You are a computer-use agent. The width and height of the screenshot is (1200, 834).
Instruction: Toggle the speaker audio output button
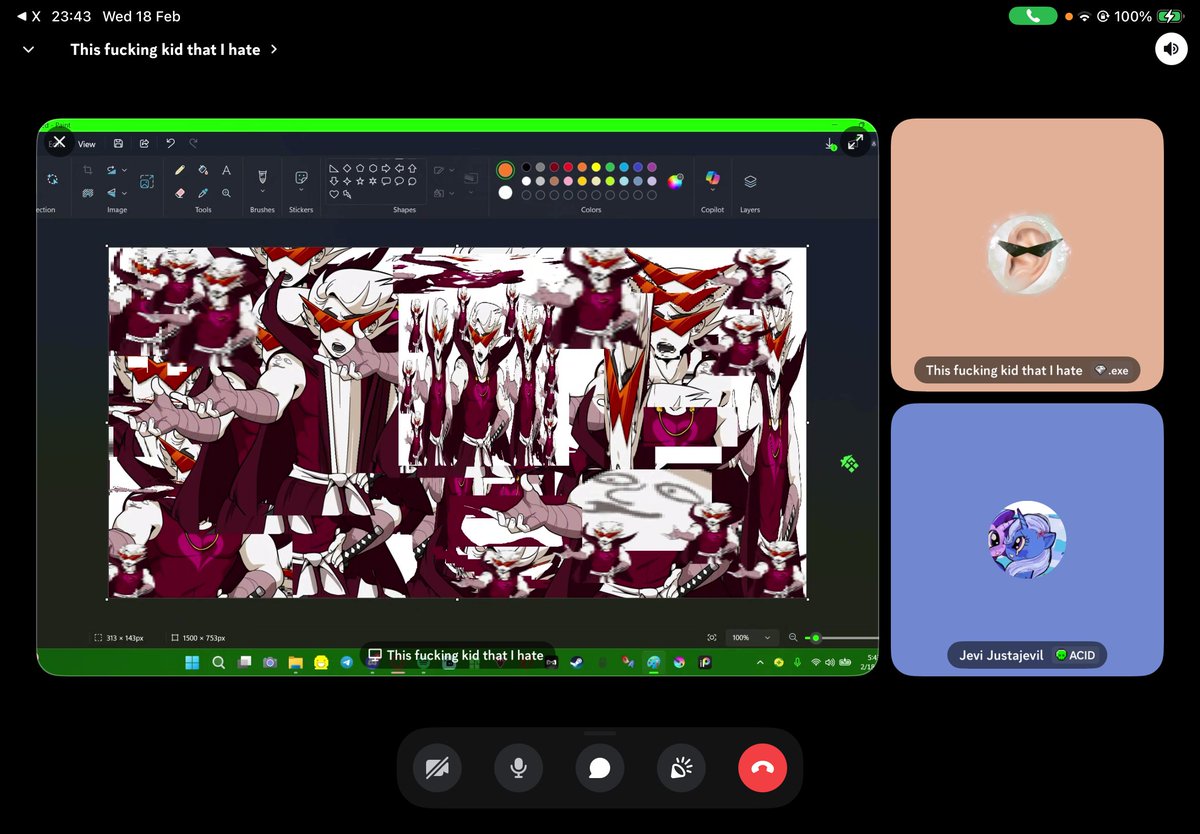click(1171, 49)
